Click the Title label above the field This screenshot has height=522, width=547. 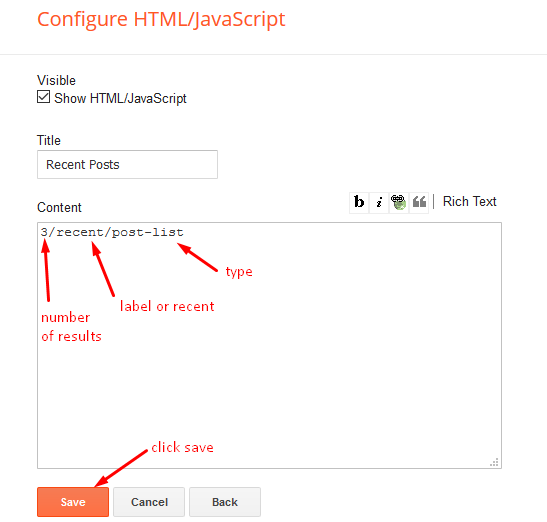point(49,140)
